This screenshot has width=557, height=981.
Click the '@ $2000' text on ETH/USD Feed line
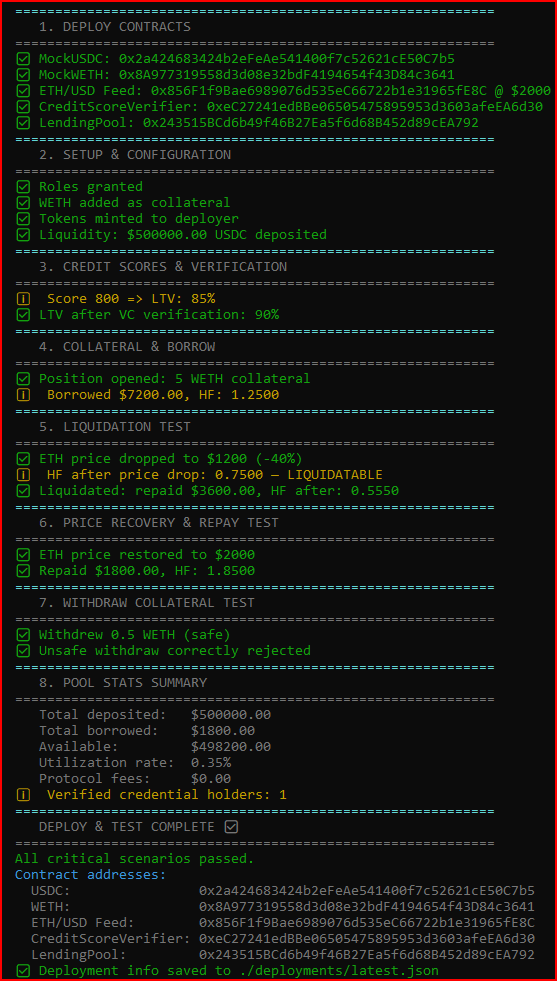[x=523, y=91]
